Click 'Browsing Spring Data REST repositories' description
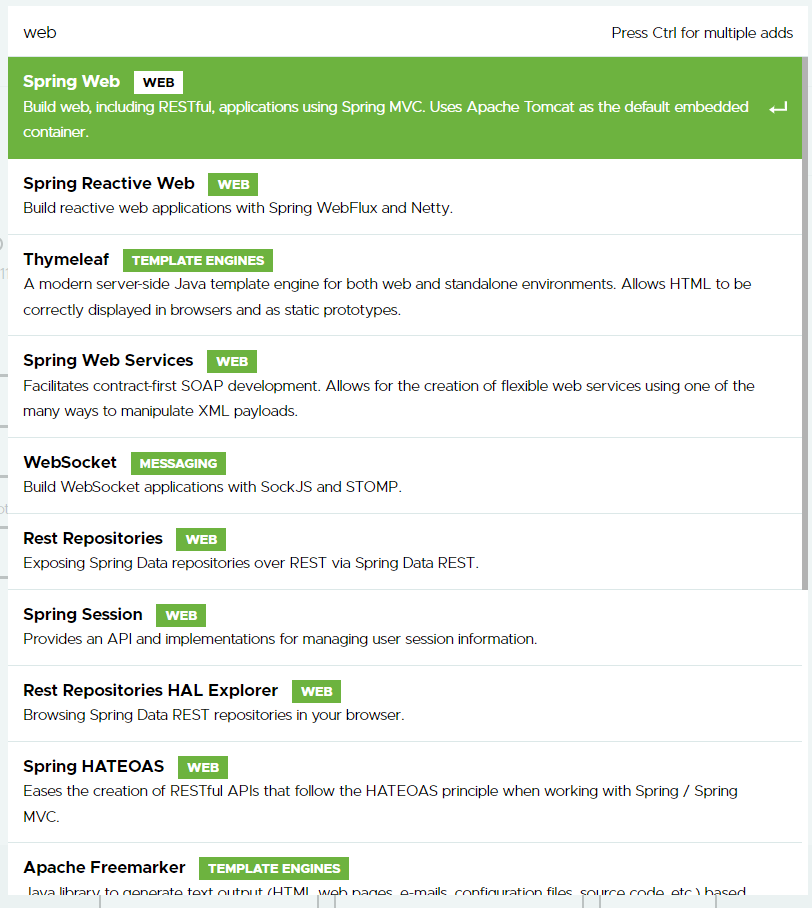 pyautogui.click(x=214, y=715)
